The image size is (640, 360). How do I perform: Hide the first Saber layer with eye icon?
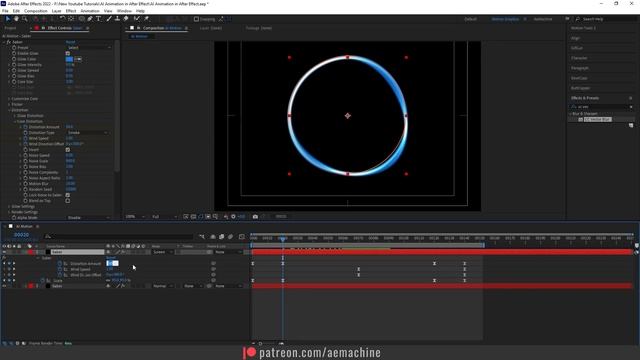4,252
